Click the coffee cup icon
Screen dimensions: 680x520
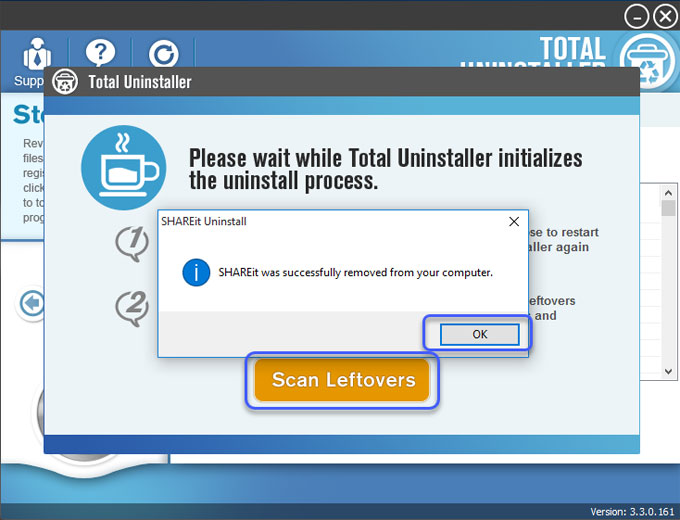(x=124, y=167)
